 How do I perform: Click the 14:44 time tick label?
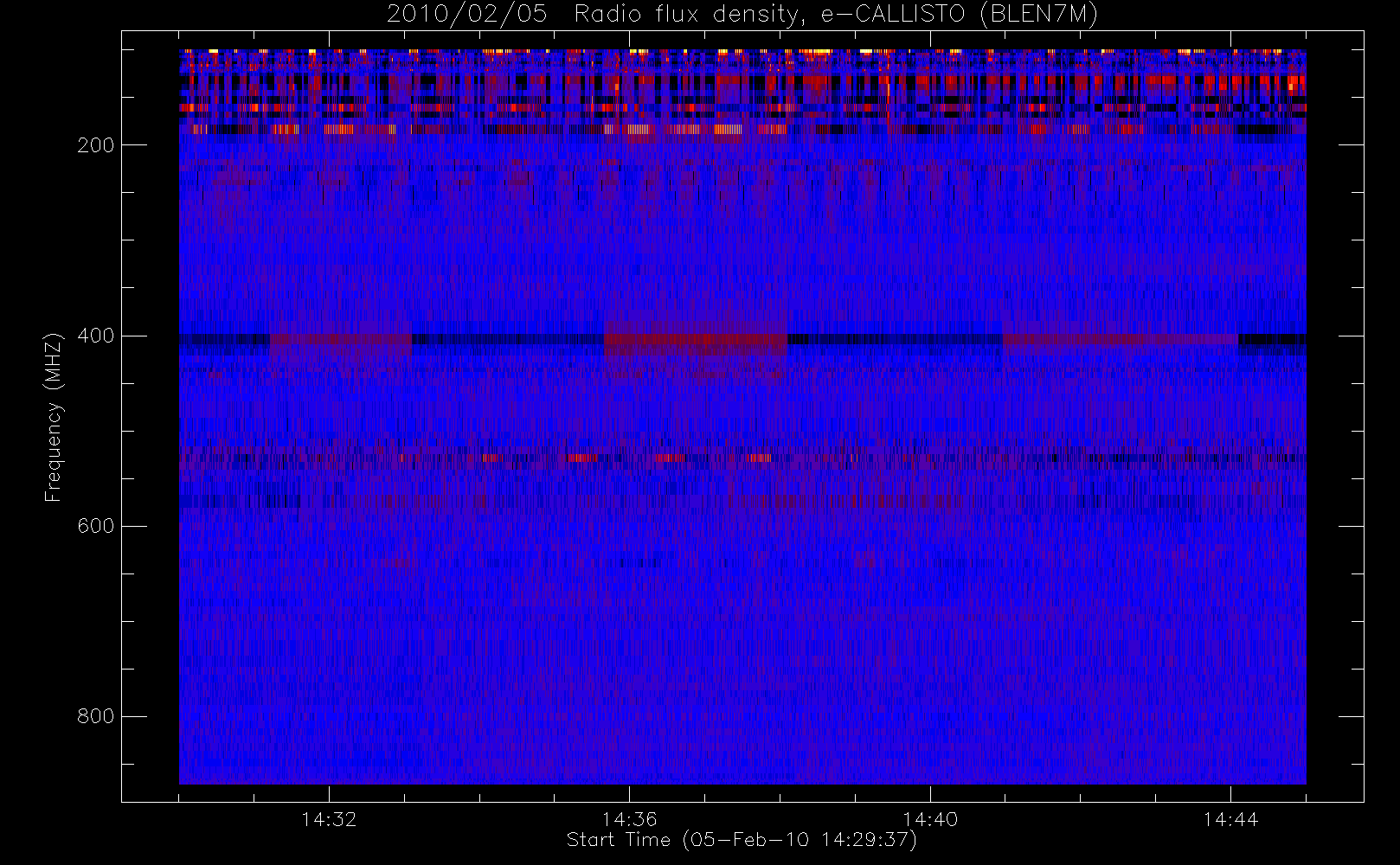[1230, 819]
